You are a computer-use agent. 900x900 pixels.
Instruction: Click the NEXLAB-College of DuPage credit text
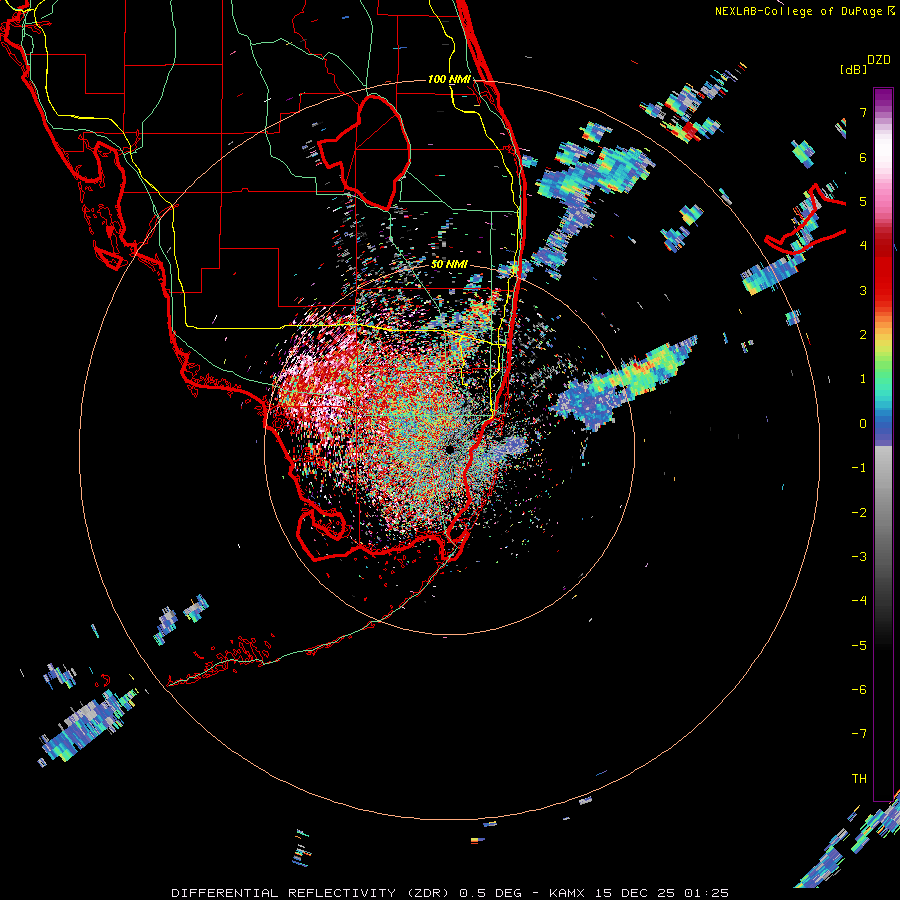(x=804, y=11)
